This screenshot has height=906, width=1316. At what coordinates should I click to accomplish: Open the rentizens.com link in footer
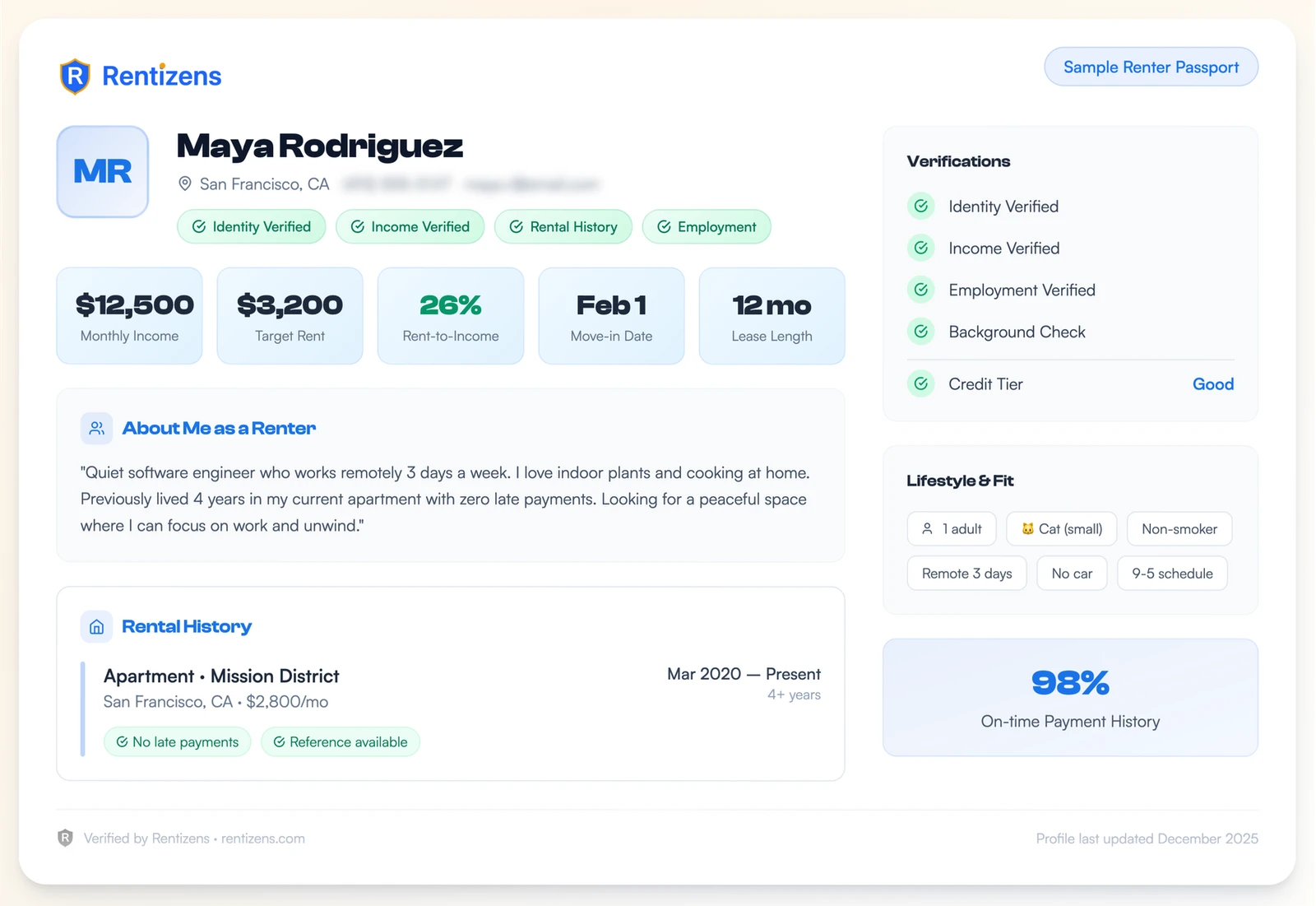pyautogui.click(x=262, y=838)
